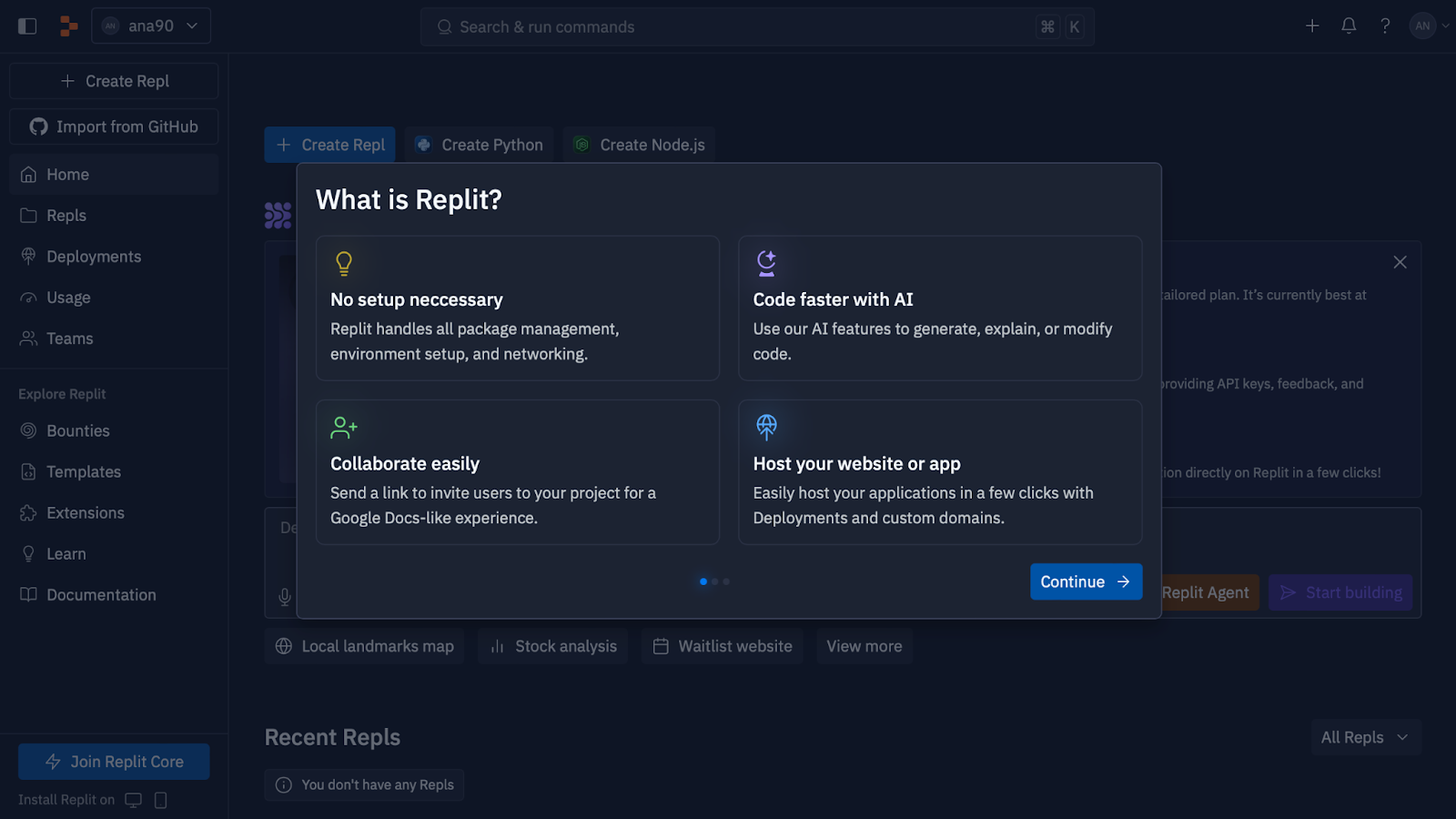Click the Bounties target icon

tap(29, 430)
